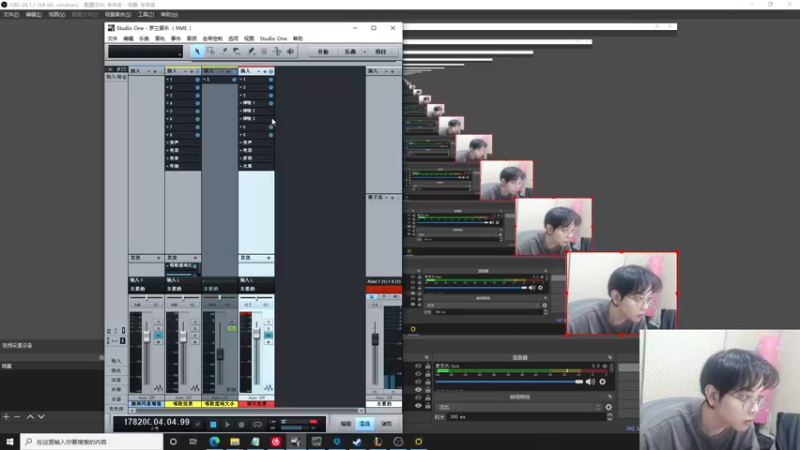Open the 编辑 Edit view at bottom right
This screenshot has height=450, width=800.
346,424
